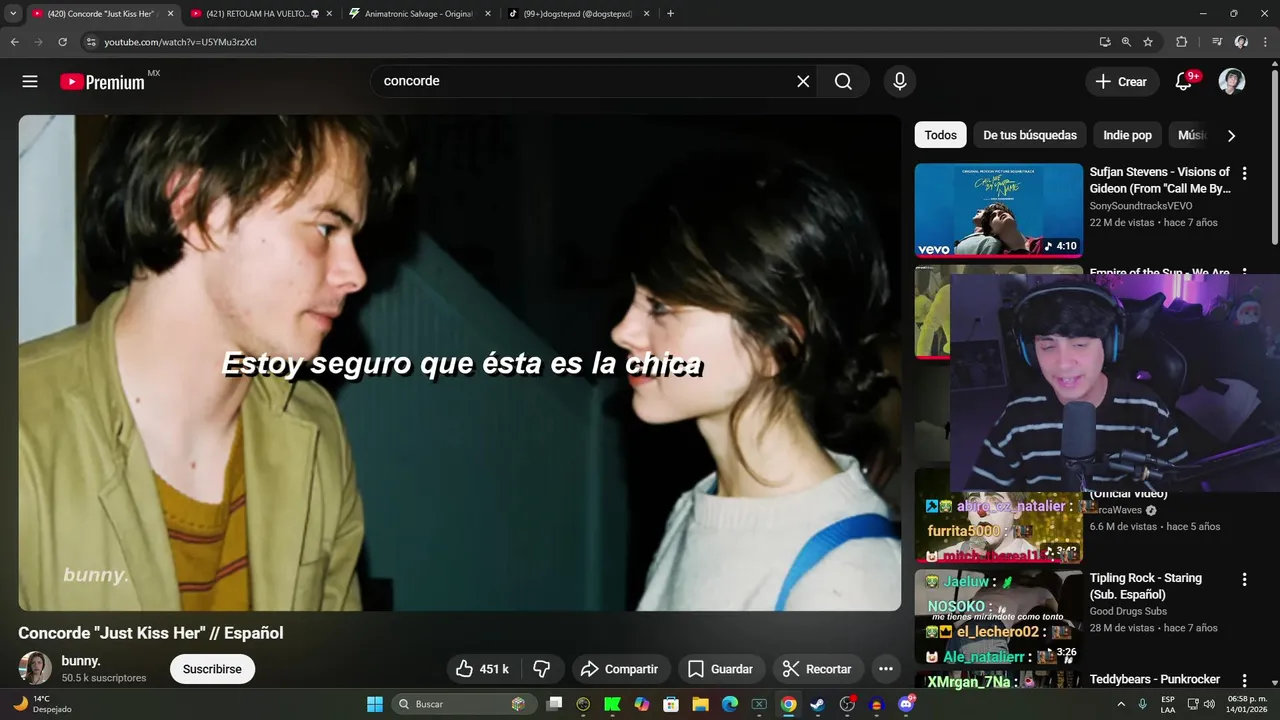
Task: Clear the search text with the X
Action: click(x=803, y=82)
